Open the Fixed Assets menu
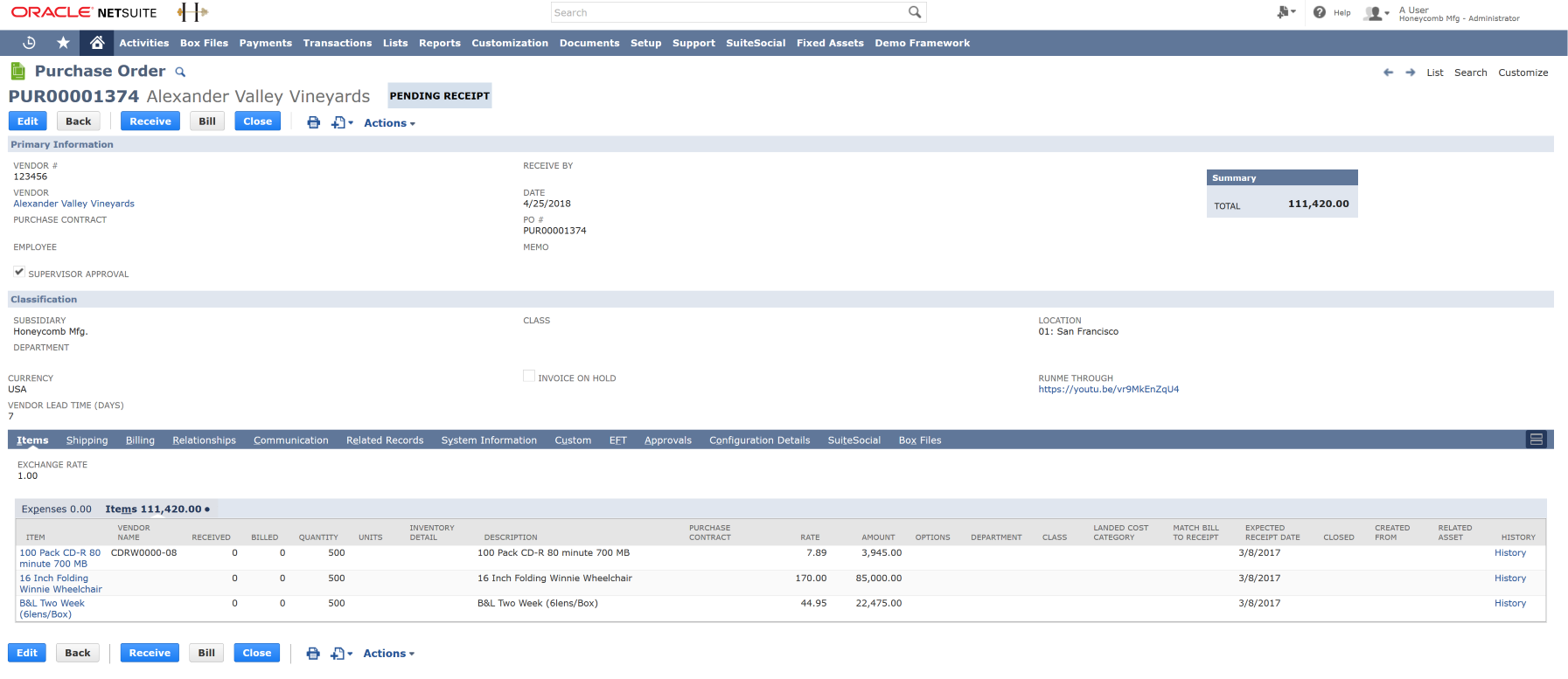The image size is (1568, 679). pyautogui.click(x=830, y=43)
